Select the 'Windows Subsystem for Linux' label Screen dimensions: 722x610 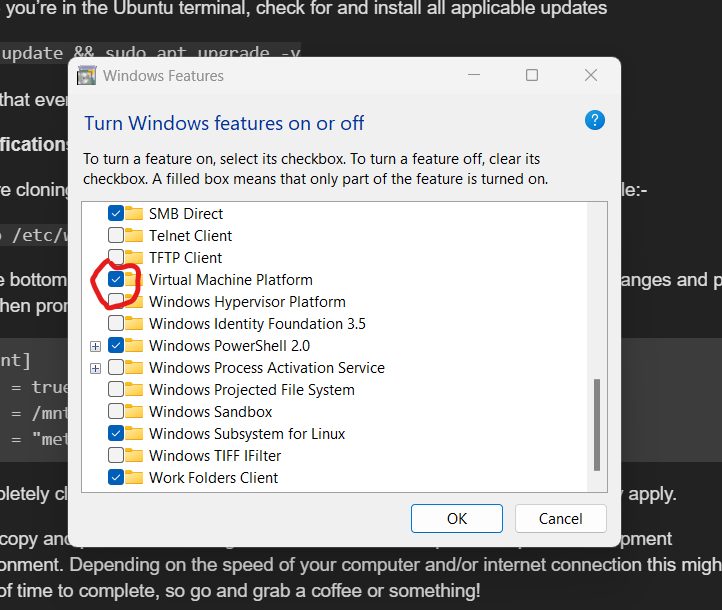tap(247, 434)
